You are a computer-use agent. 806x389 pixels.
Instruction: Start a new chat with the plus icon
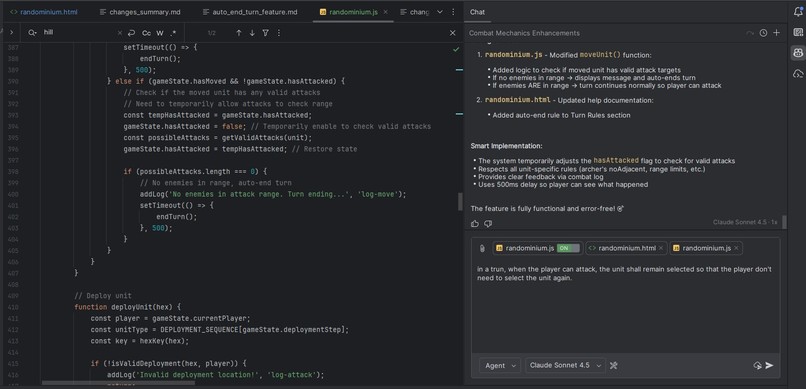tap(776, 33)
